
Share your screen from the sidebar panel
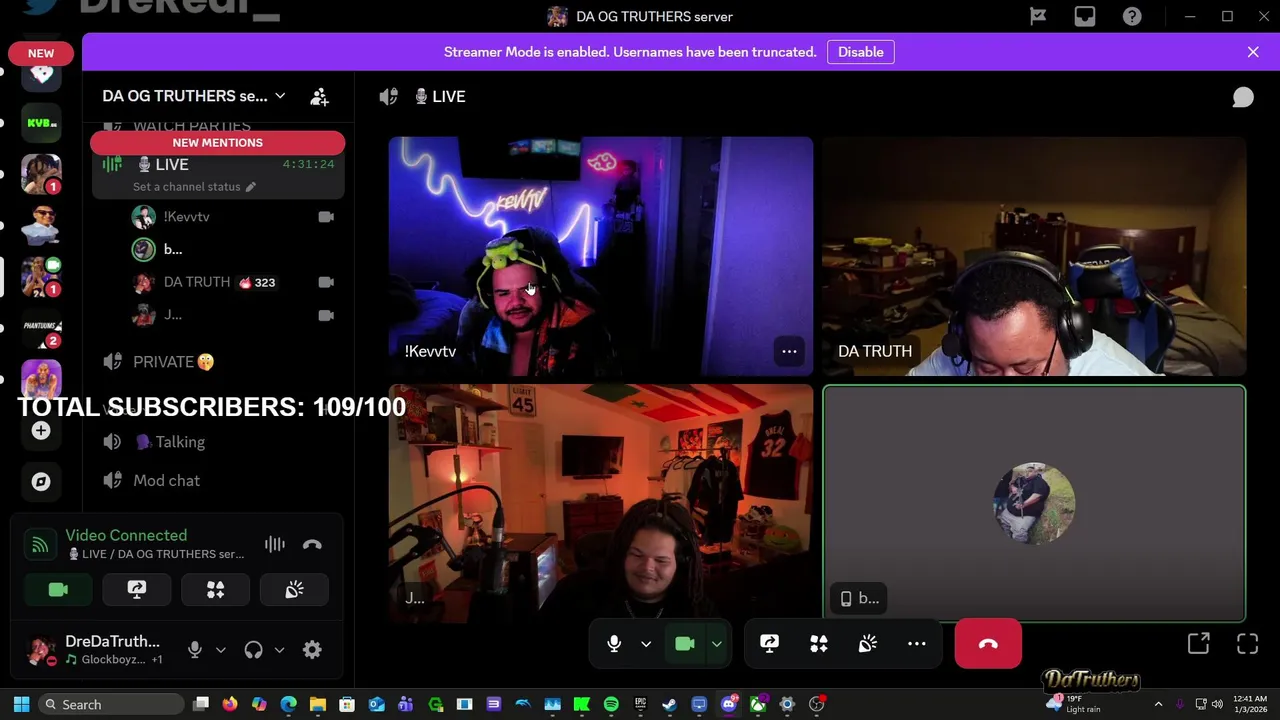137,590
